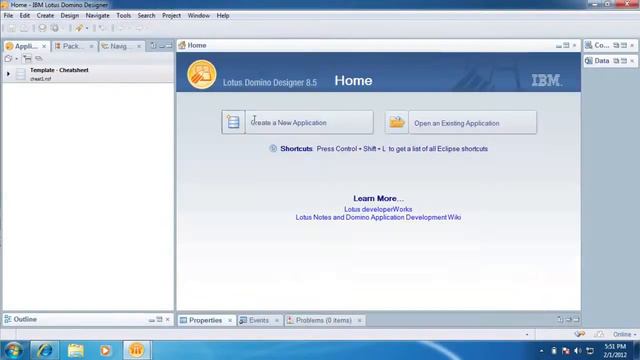Click the collapse all icon in navigator toolbar
640x360 pixels.
point(27,59)
